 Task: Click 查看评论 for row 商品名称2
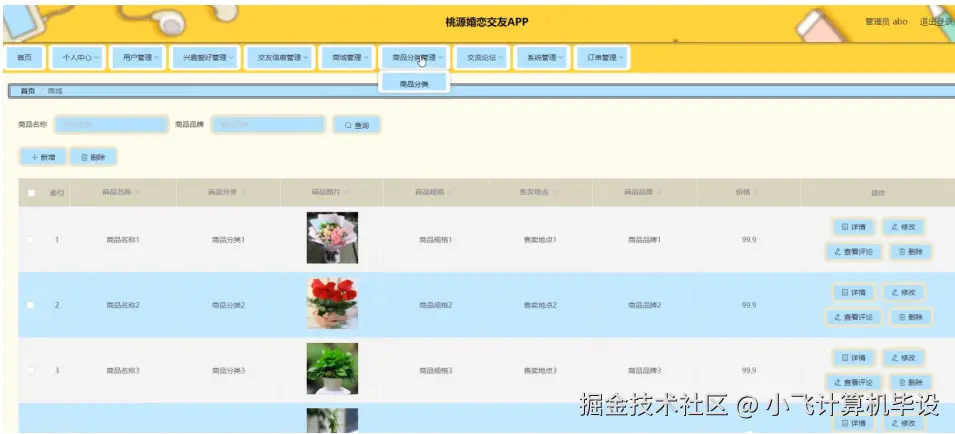(853, 317)
